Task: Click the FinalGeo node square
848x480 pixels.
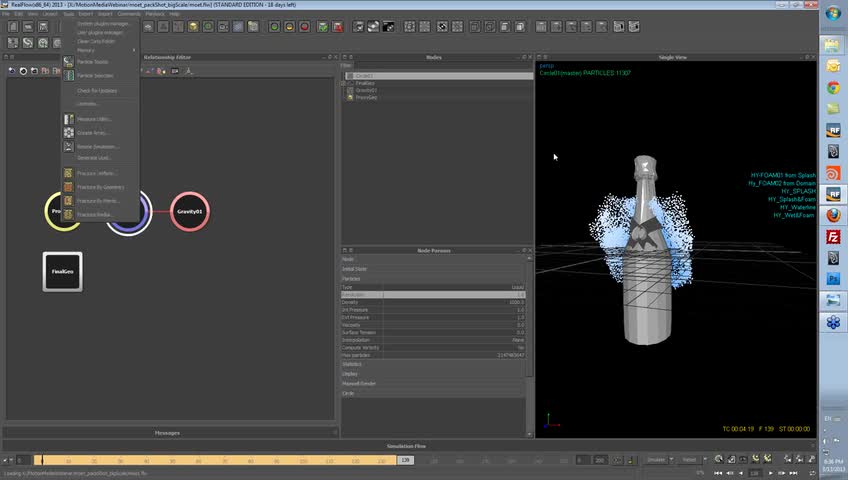Action: [x=63, y=271]
